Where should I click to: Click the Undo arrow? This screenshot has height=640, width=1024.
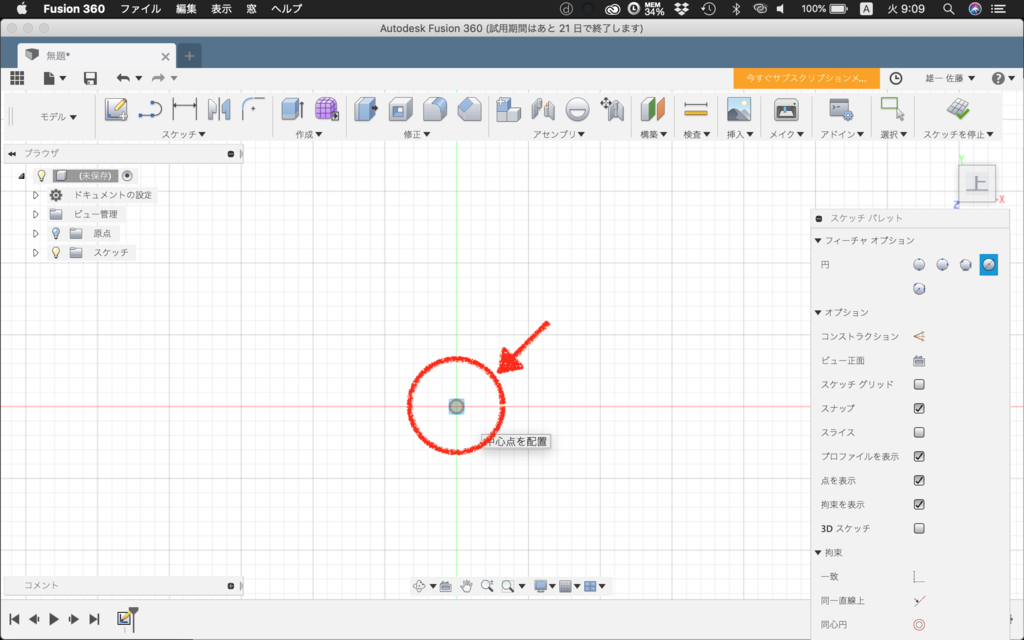[123, 78]
